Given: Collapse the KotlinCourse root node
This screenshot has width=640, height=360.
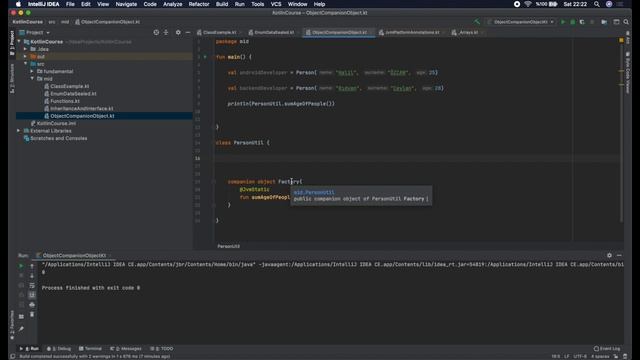Looking at the screenshot, I should point(19,42).
